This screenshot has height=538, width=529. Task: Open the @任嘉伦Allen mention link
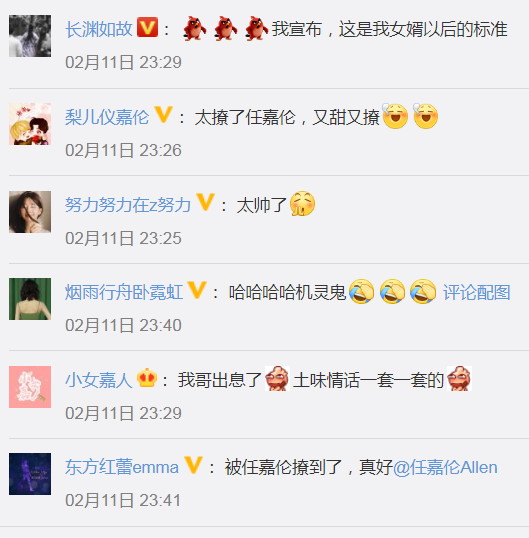click(445, 467)
